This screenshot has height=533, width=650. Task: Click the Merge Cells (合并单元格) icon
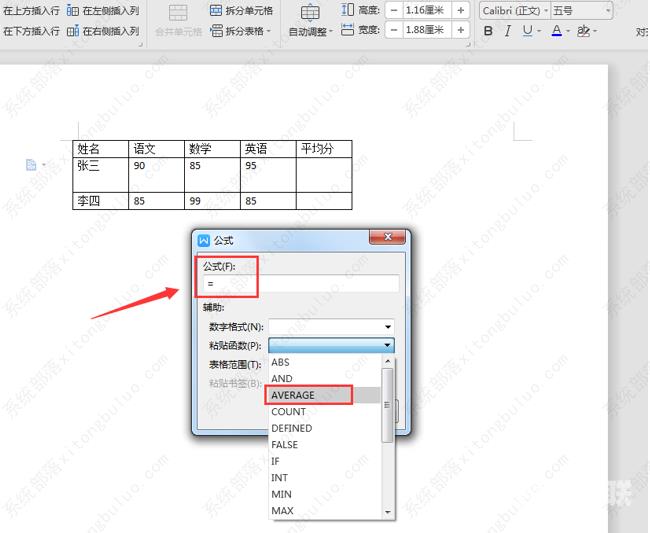[x=178, y=13]
